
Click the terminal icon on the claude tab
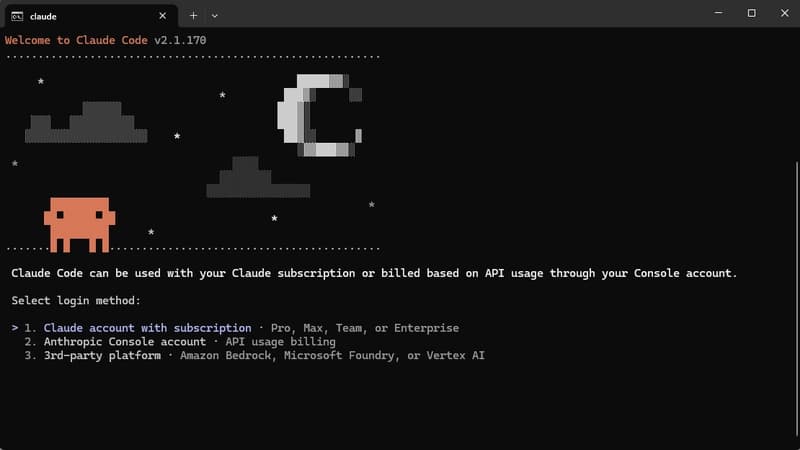[x=17, y=16]
